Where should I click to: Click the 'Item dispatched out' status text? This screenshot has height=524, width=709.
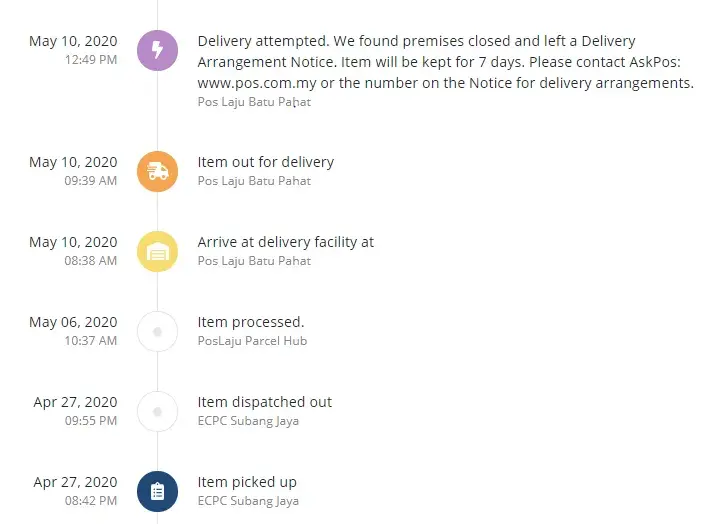[x=264, y=402]
